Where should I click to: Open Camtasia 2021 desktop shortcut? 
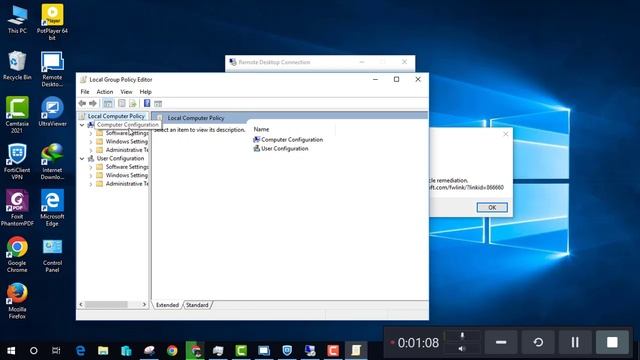17,115
